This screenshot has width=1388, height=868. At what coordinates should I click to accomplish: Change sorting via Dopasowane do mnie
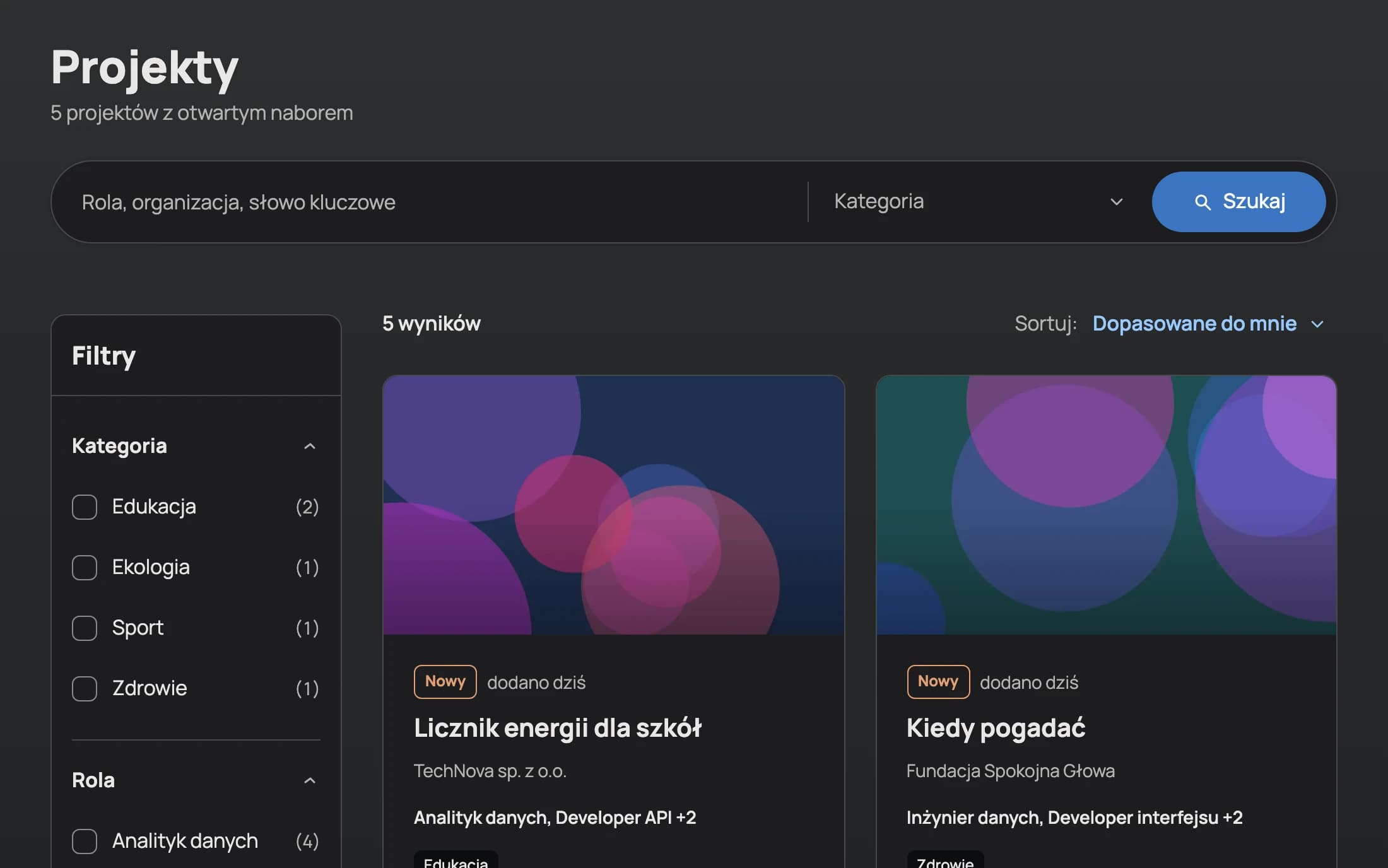(x=1194, y=324)
